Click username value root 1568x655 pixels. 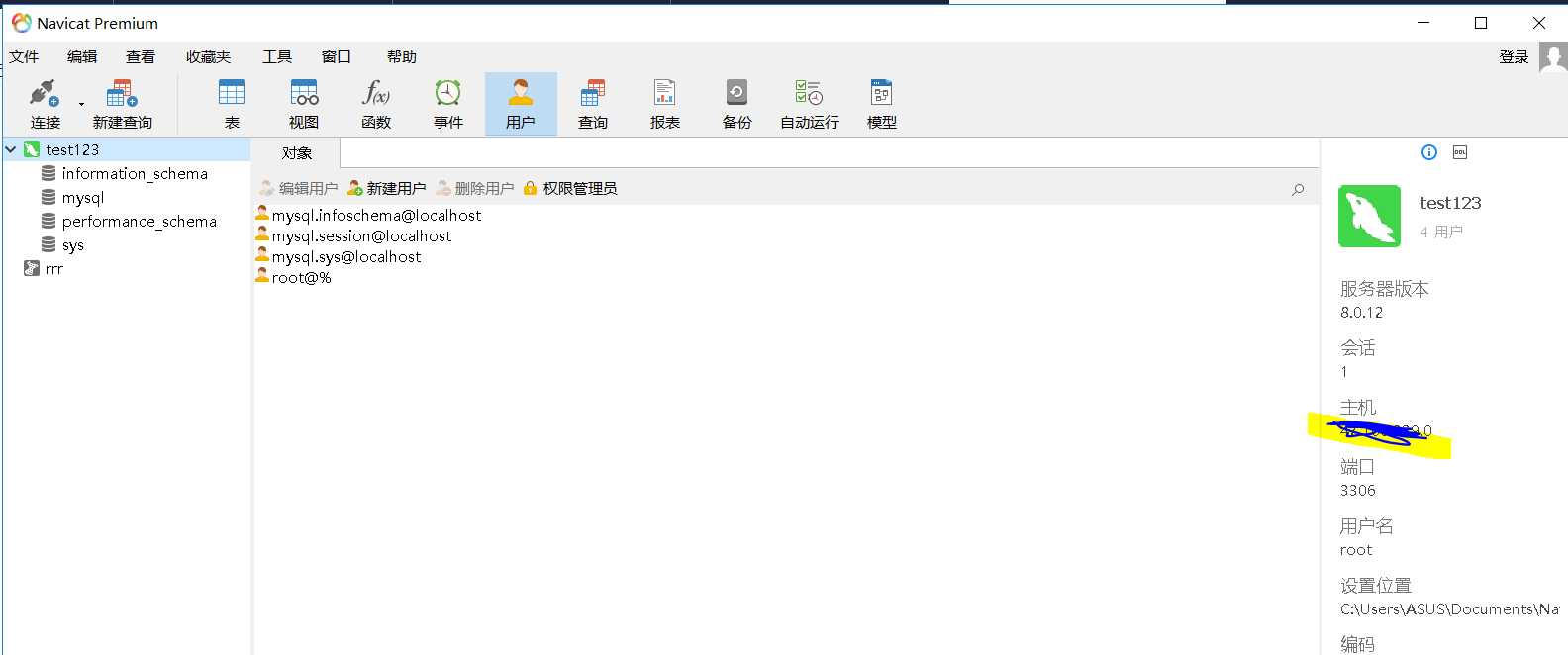1356,549
